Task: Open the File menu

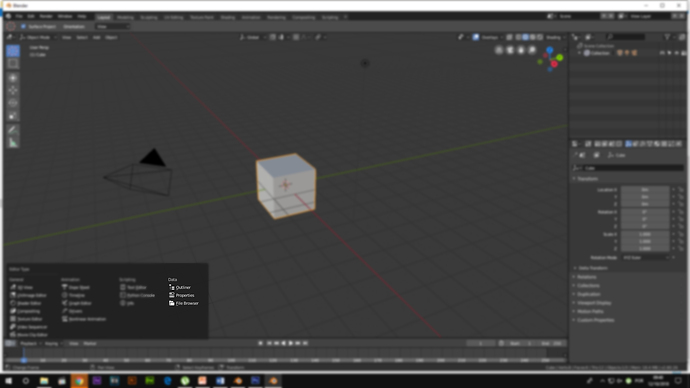Action: (19, 16)
